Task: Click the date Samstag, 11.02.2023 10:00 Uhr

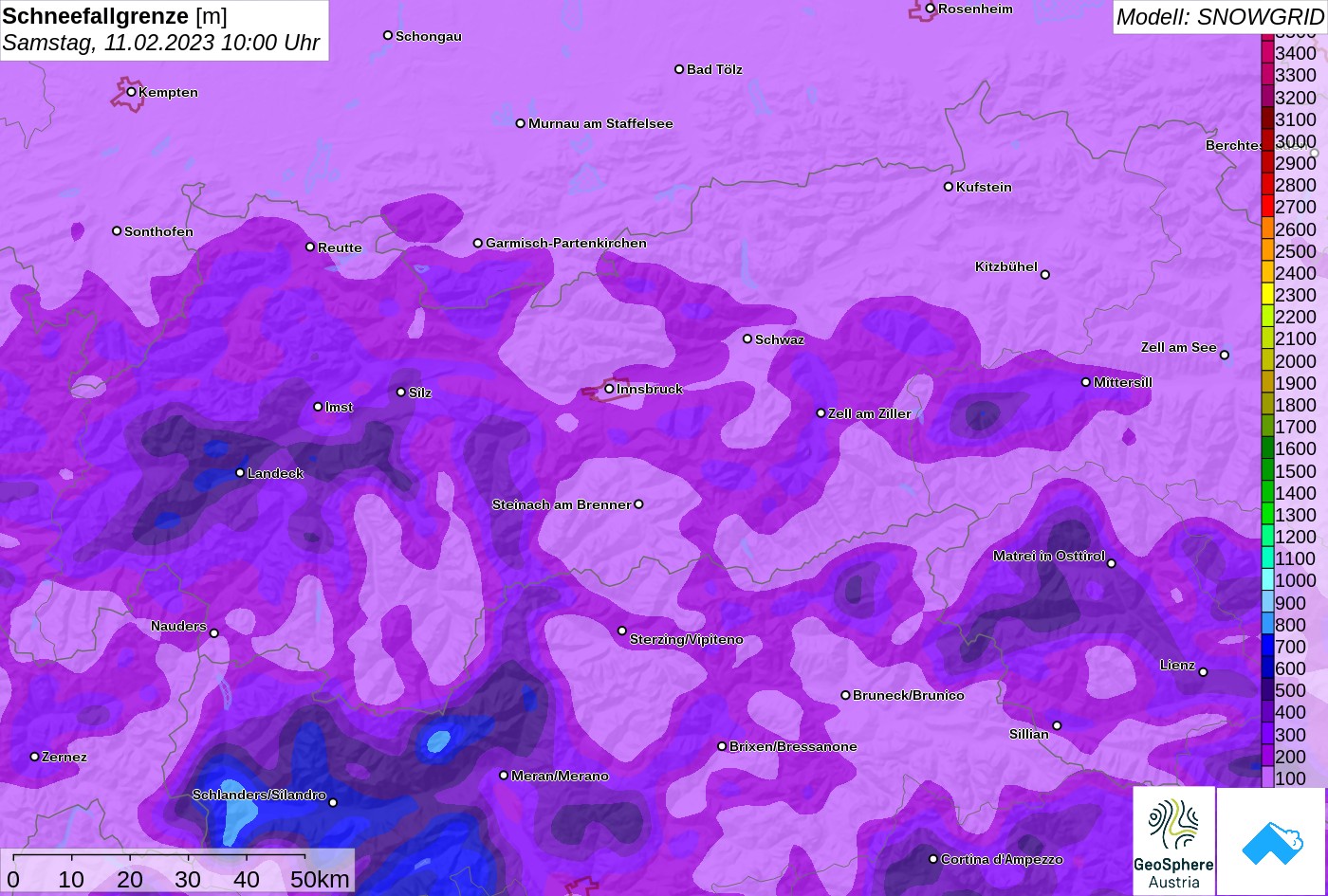Action: point(161,44)
